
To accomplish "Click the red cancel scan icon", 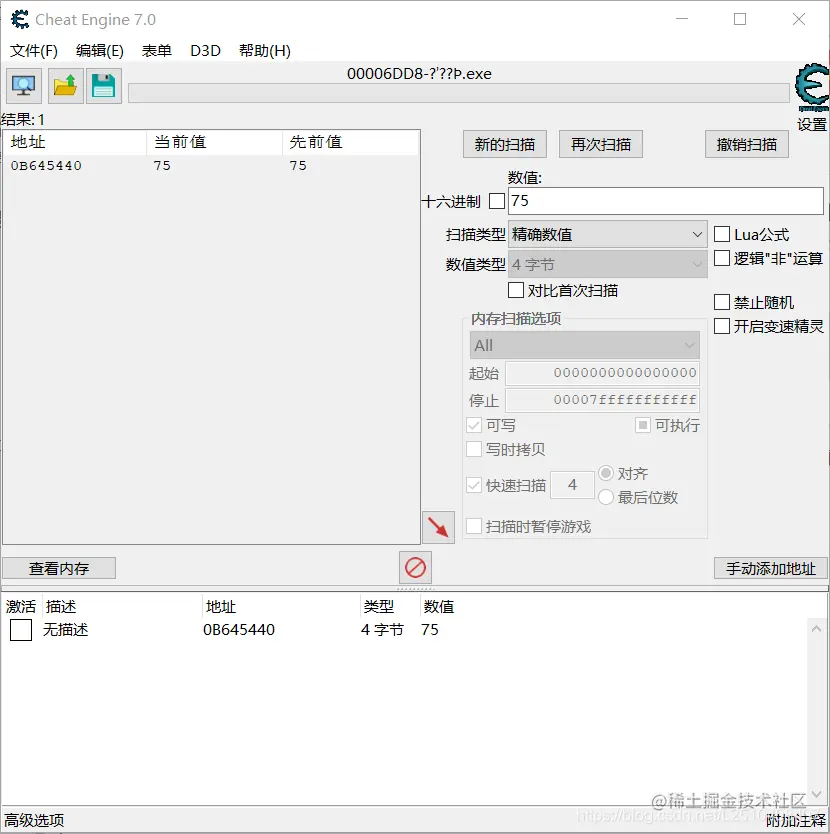I will 414,567.
